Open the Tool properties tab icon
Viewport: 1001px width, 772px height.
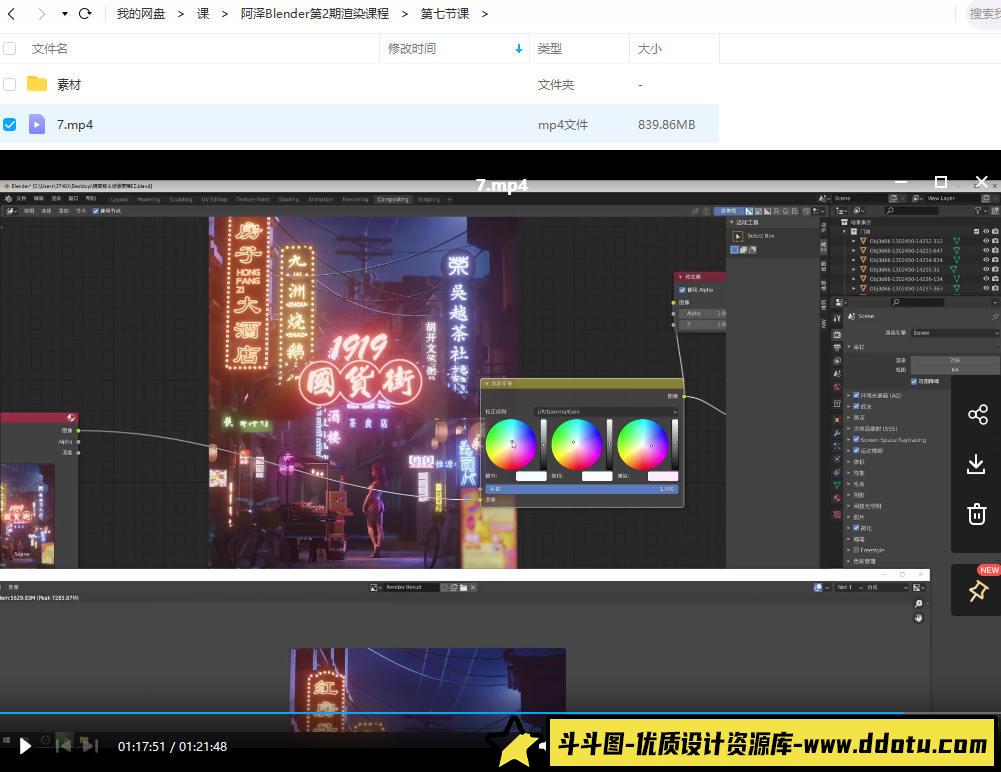click(837, 318)
